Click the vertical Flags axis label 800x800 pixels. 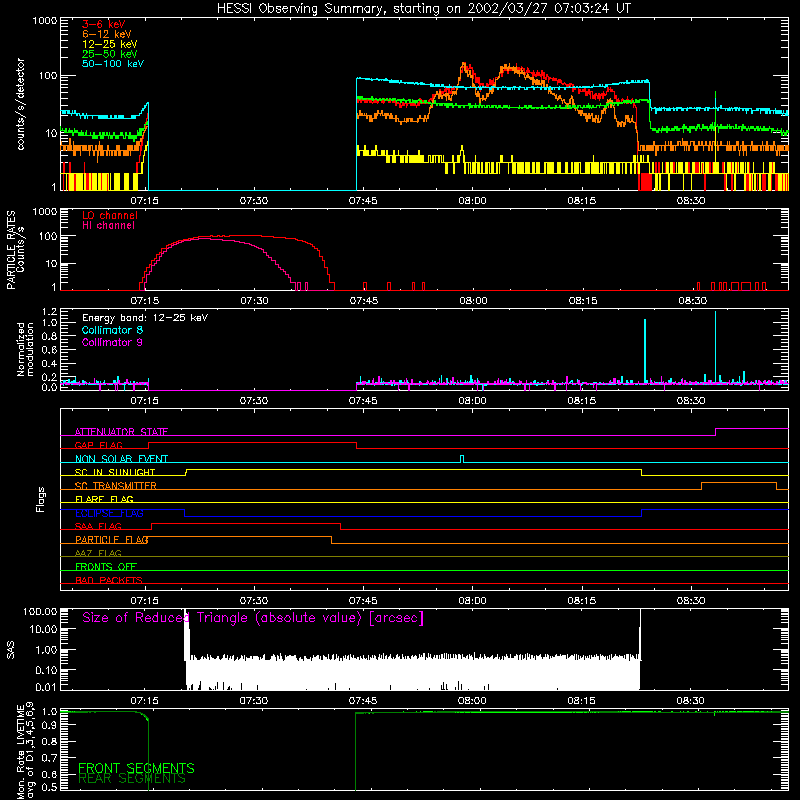tap(41, 499)
